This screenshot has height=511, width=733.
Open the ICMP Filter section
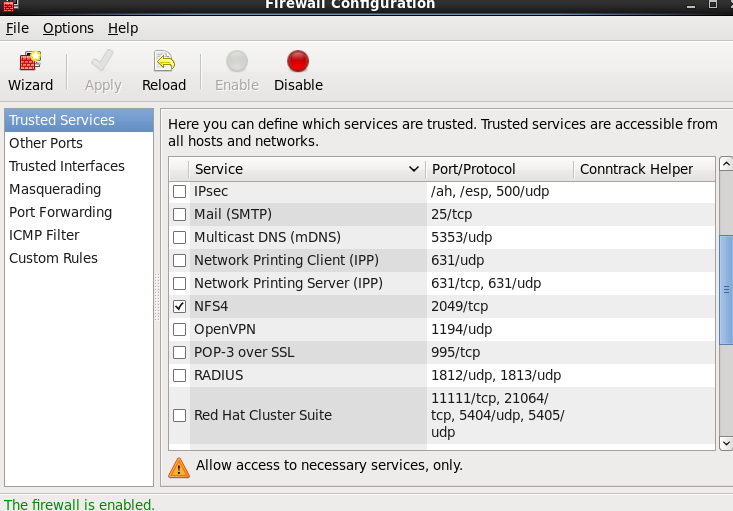[44, 235]
